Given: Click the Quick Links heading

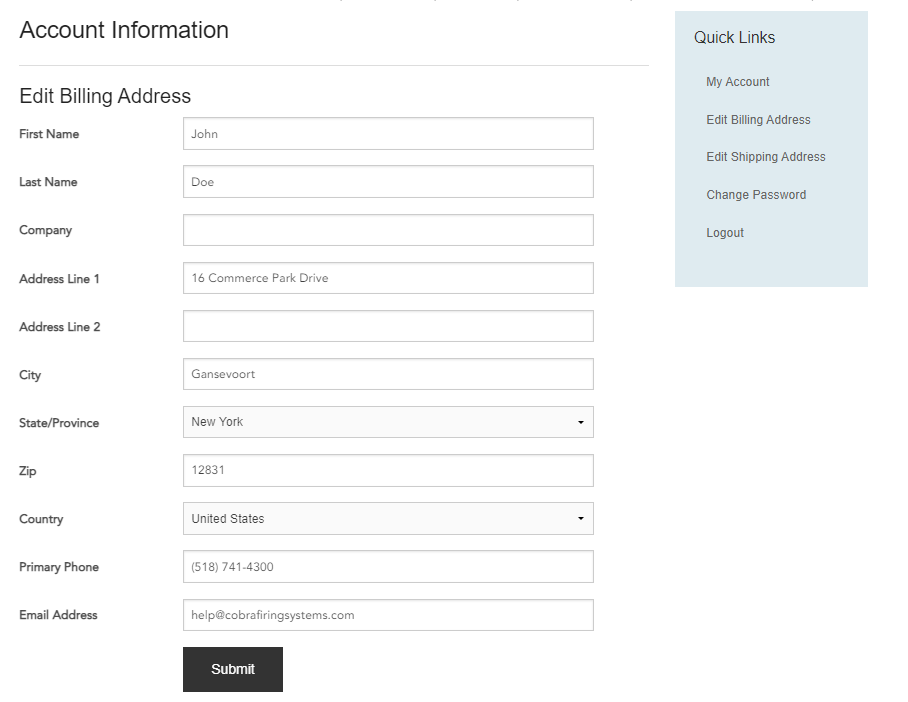Looking at the screenshot, I should [x=734, y=38].
